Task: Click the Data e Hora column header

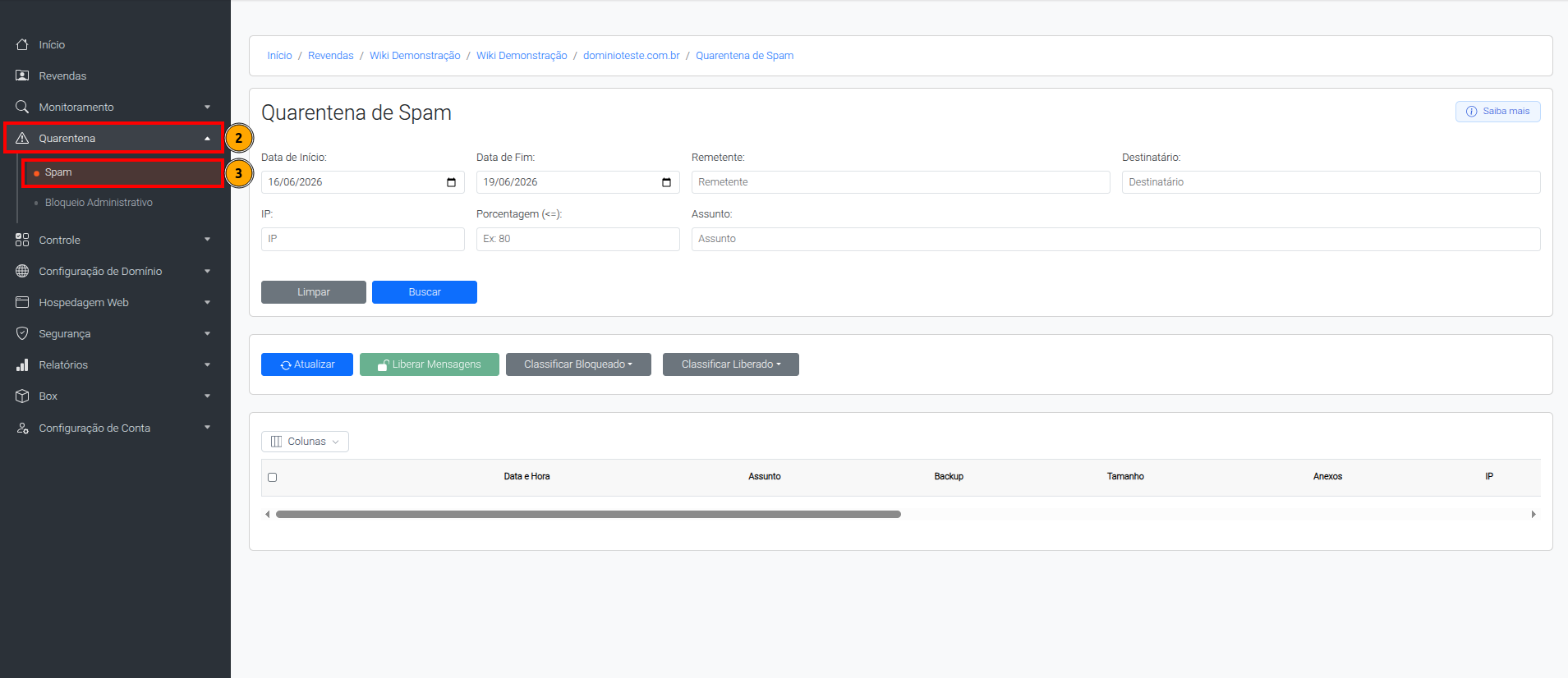Action: coord(526,477)
